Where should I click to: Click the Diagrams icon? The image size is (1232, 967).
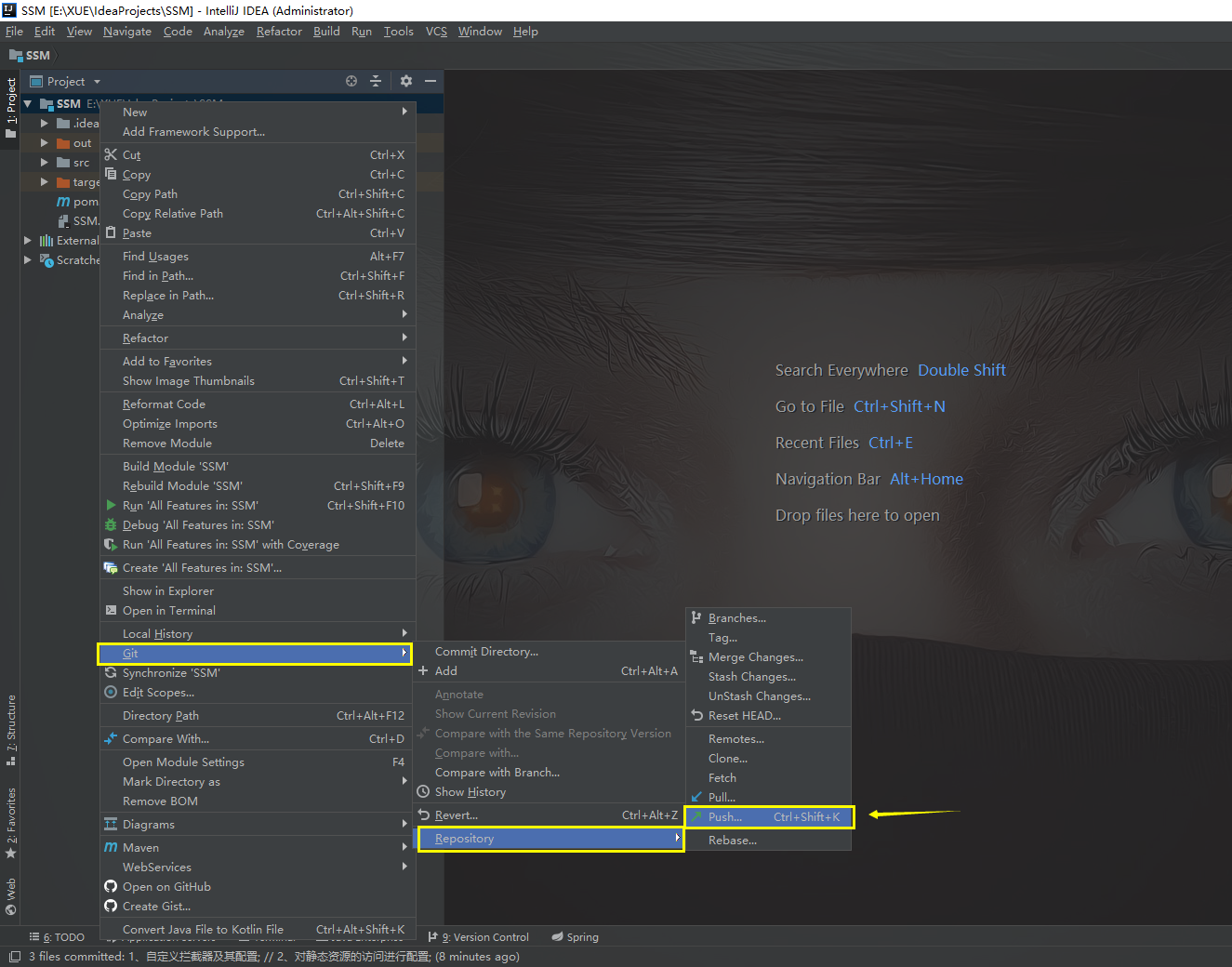click(111, 824)
